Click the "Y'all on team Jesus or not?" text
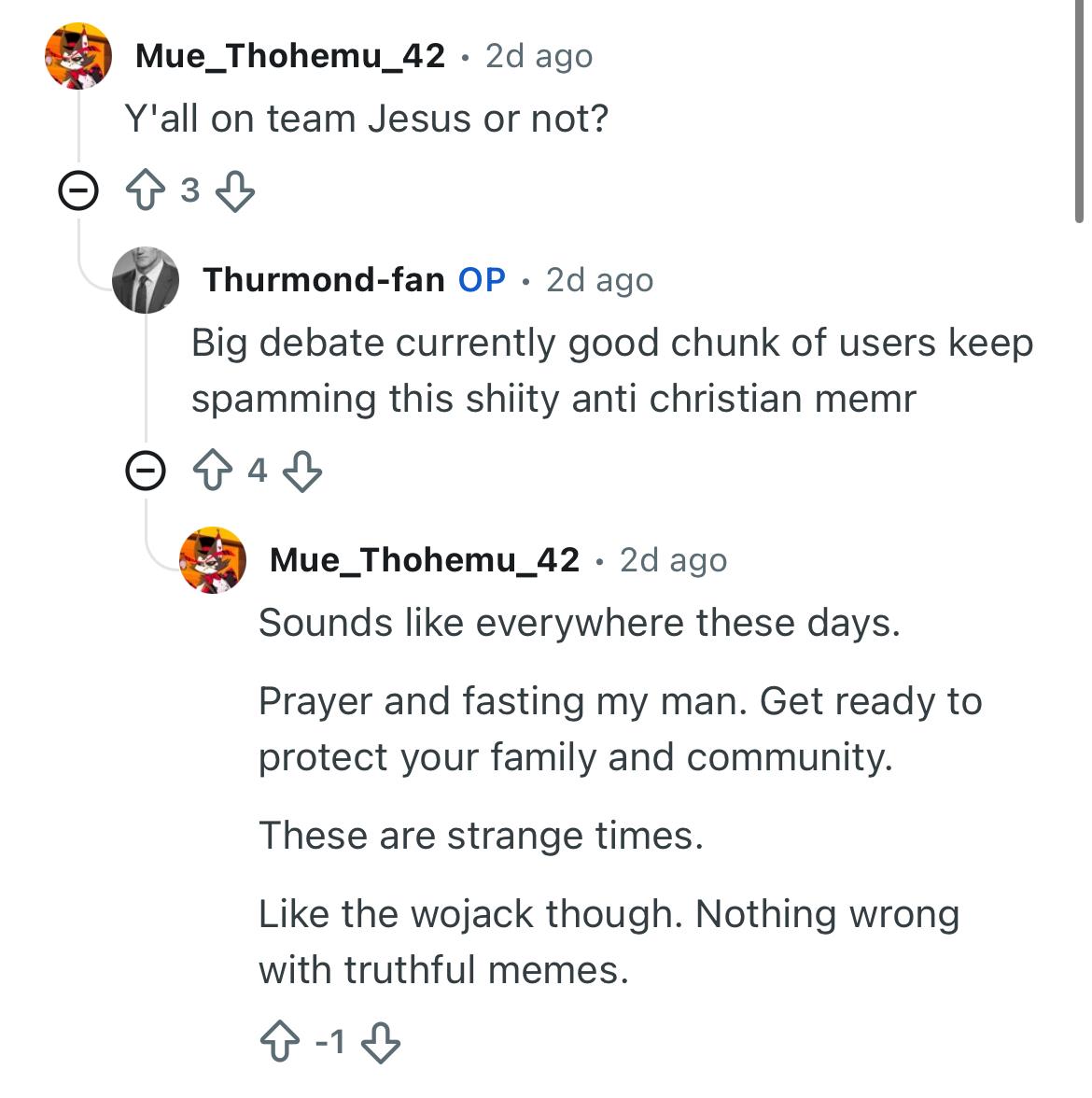1092x1098 pixels. click(x=366, y=119)
